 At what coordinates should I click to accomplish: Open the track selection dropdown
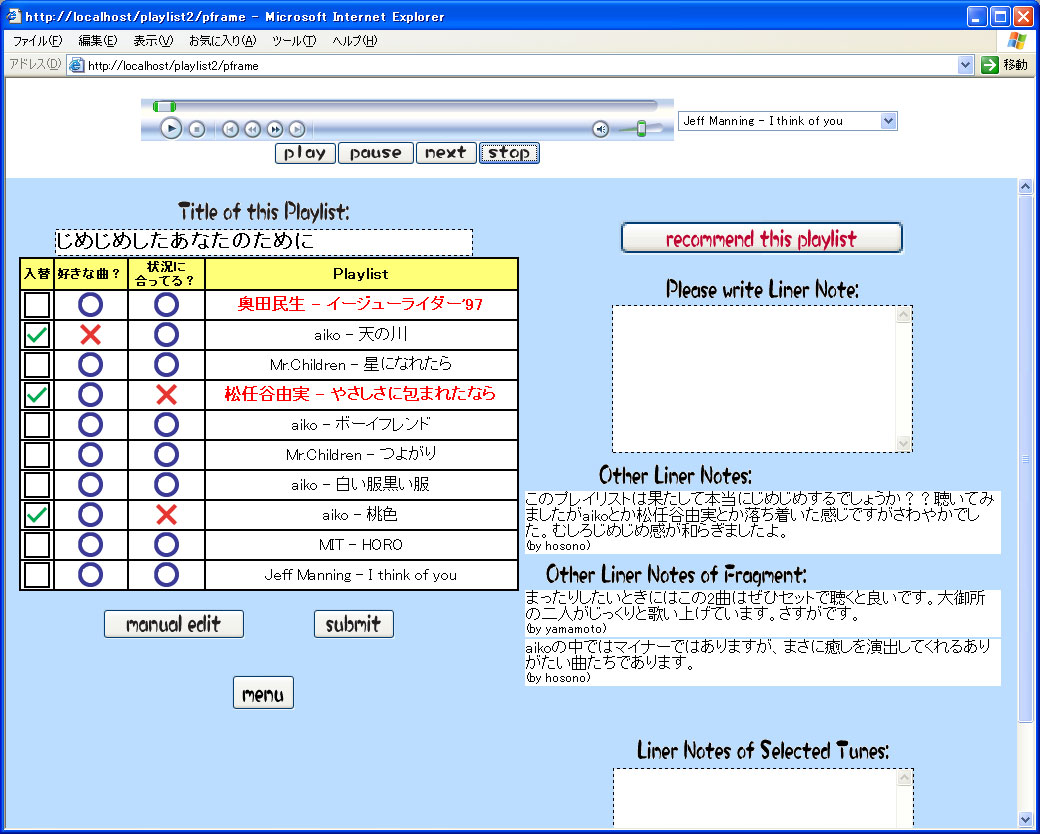889,121
